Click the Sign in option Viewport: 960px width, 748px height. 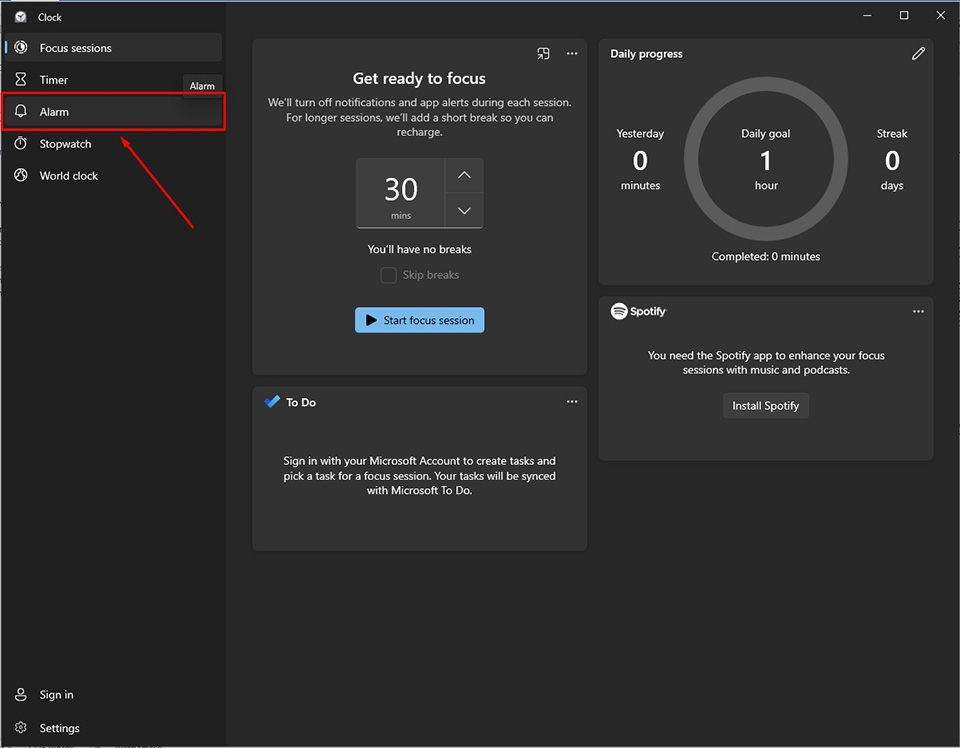[x=114, y=695]
